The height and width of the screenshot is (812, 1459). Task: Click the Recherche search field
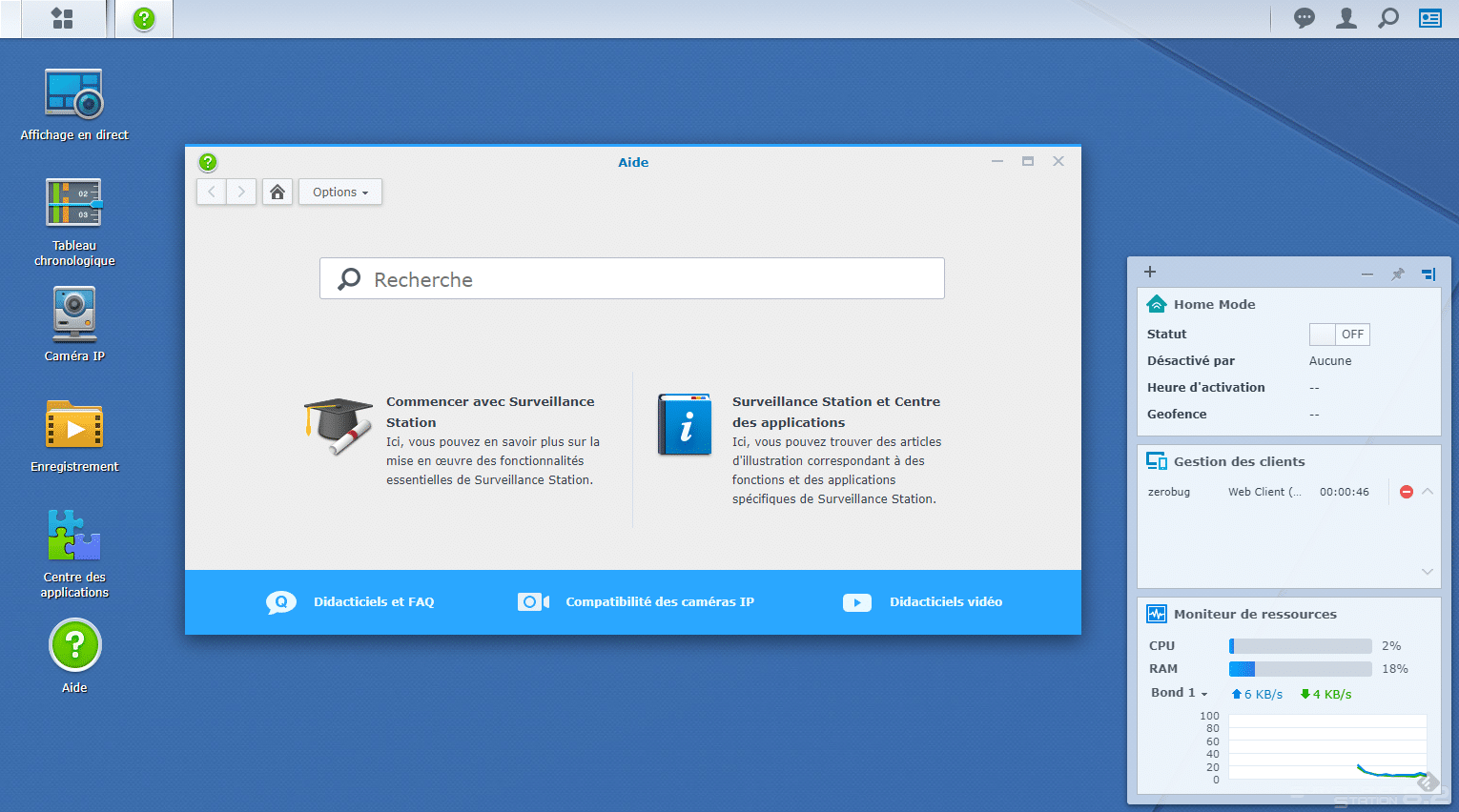click(x=631, y=278)
